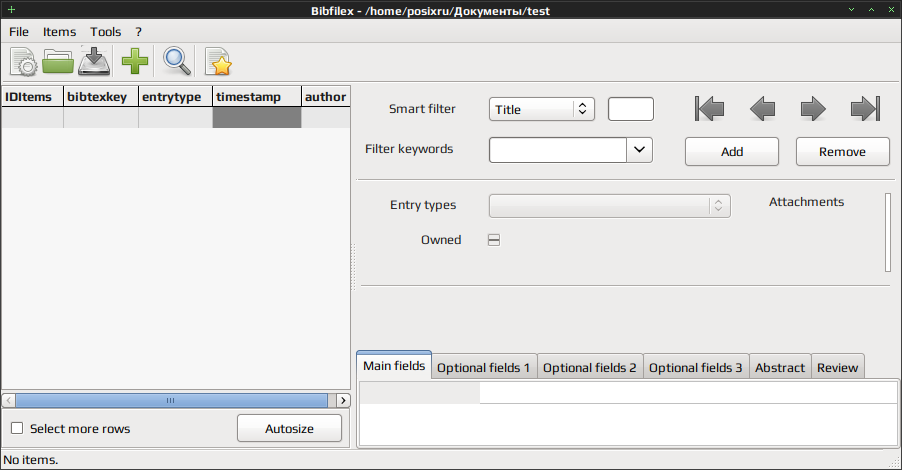Switch to the Optional fields 3 tab

[x=695, y=367]
